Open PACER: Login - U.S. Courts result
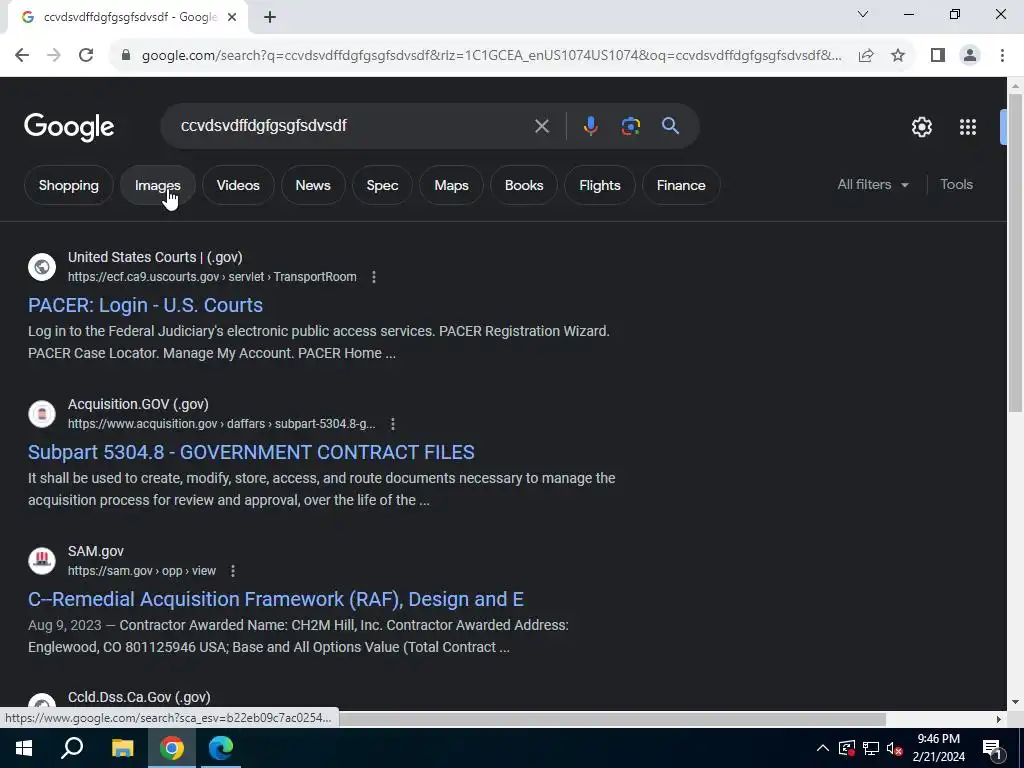 (145, 305)
